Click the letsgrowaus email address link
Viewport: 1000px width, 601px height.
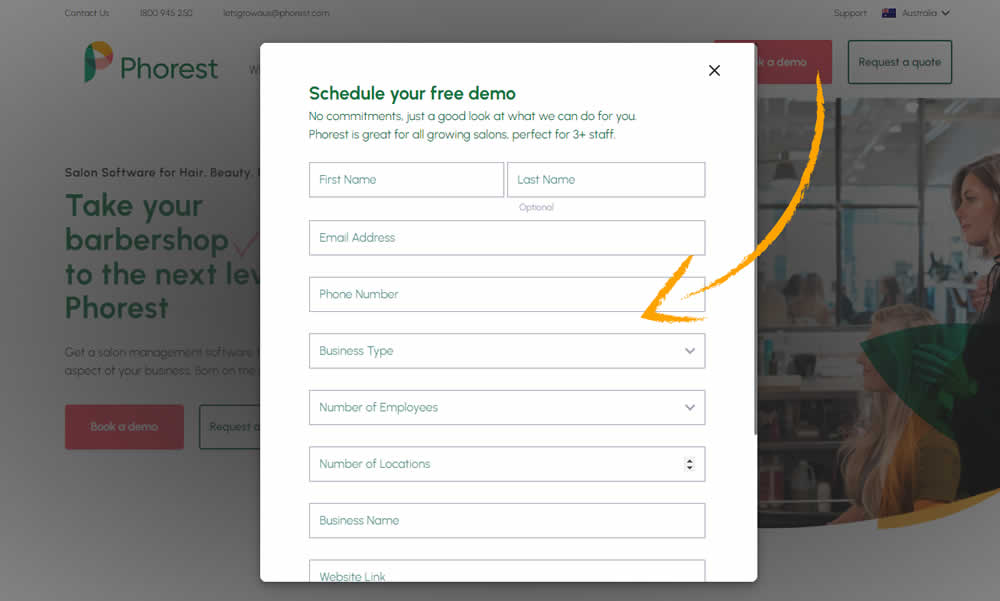(276, 13)
